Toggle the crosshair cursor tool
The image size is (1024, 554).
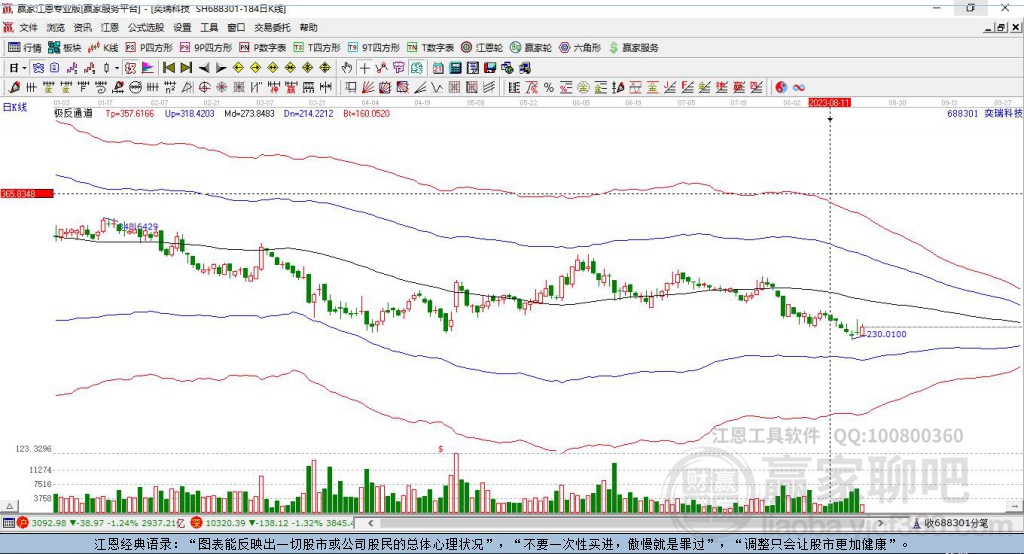pyautogui.click(x=365, y=68)
